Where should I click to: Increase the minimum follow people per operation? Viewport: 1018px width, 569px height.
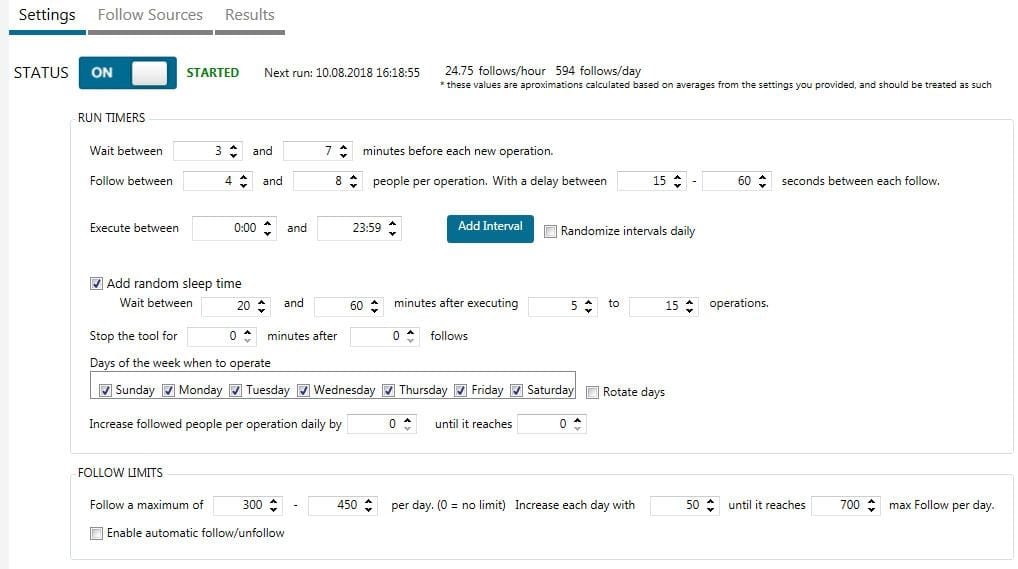point(243,177)
